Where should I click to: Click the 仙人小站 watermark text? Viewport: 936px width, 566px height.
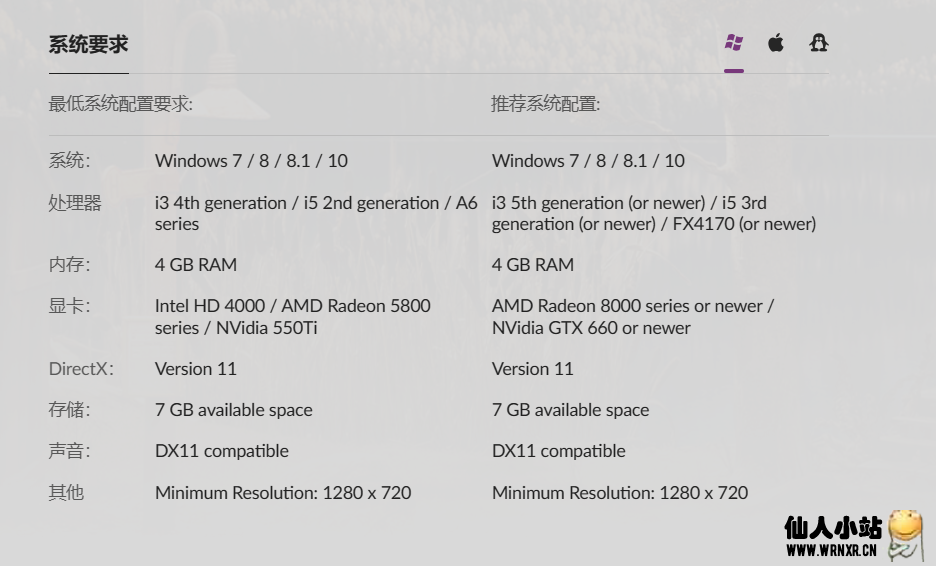pyautogui.click(x=833, y=527)
